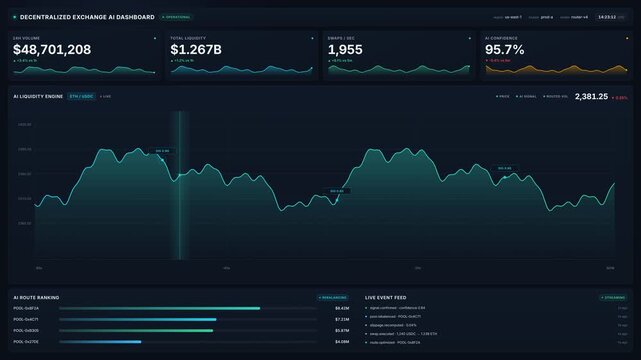Image resolution: width=641 pixels, height=360 pixels.
Task: Click the STREAMING badge in Live Event Feed
Action: point(613,297)
